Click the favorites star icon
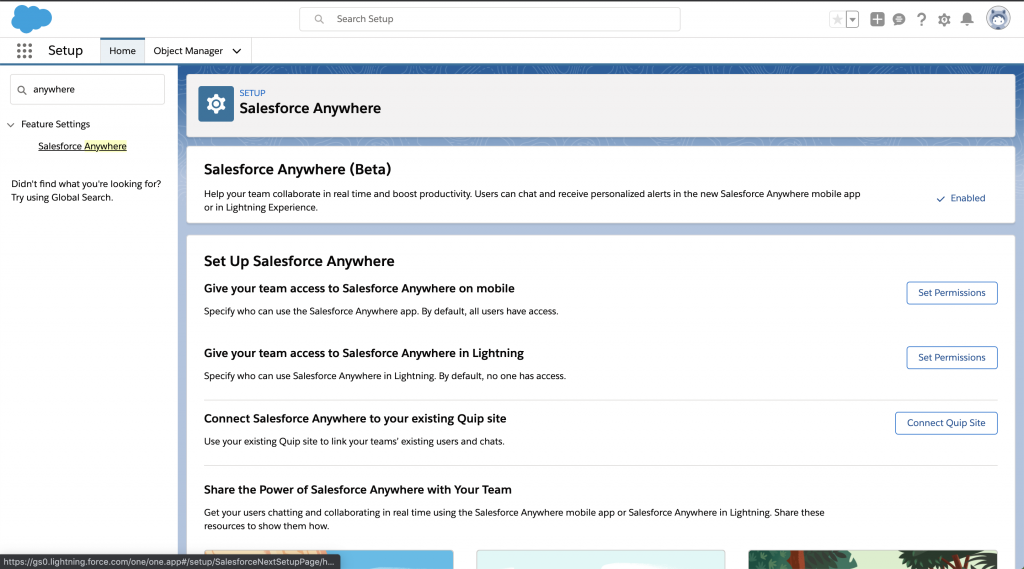 837,20
